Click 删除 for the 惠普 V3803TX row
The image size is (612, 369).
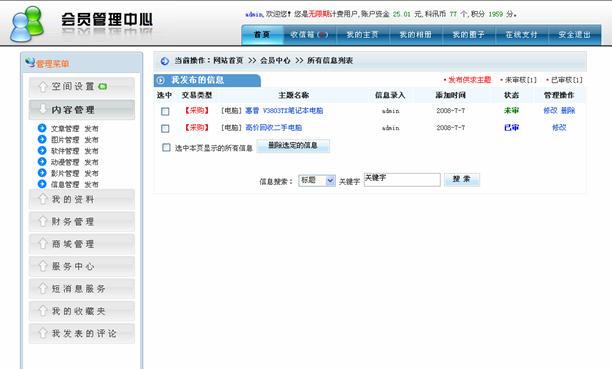click(568, 111)
